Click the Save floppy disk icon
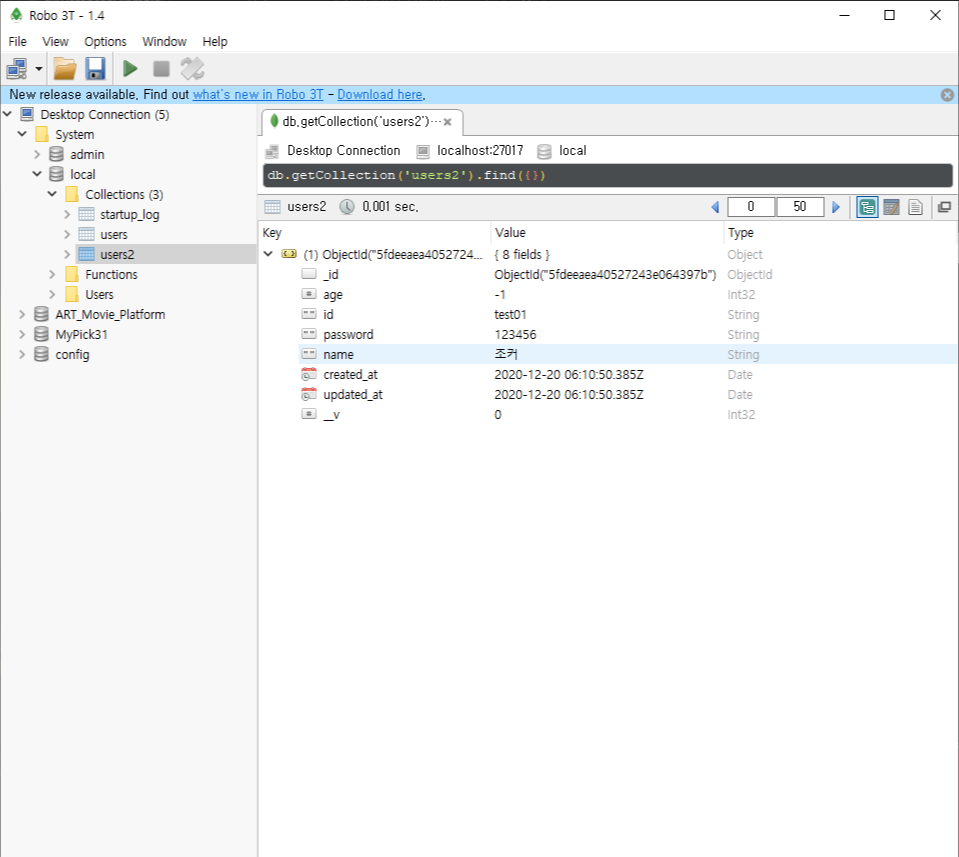This screenshot has height=857, width=959. coord(95,69)
